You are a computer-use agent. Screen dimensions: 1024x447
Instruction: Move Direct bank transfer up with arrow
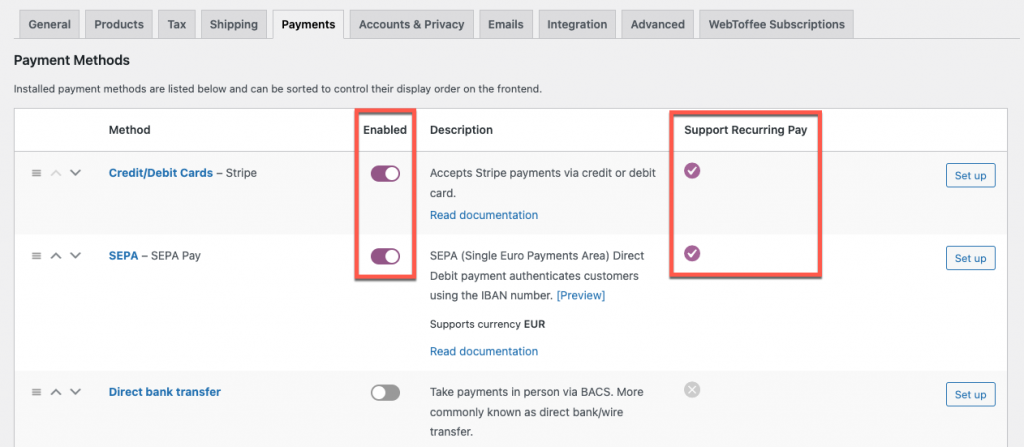click(56, 392)
